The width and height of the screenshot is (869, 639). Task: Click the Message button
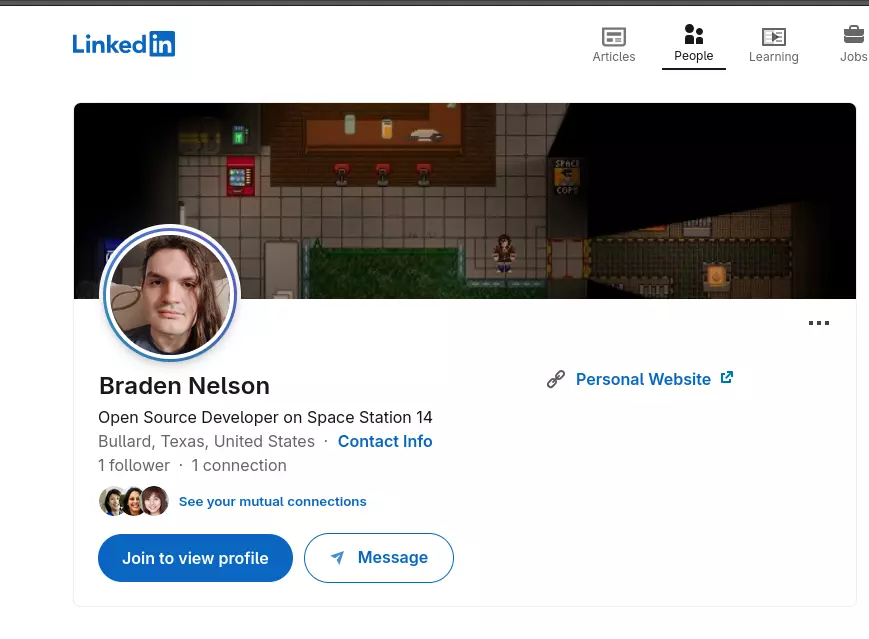coord(379,558)
